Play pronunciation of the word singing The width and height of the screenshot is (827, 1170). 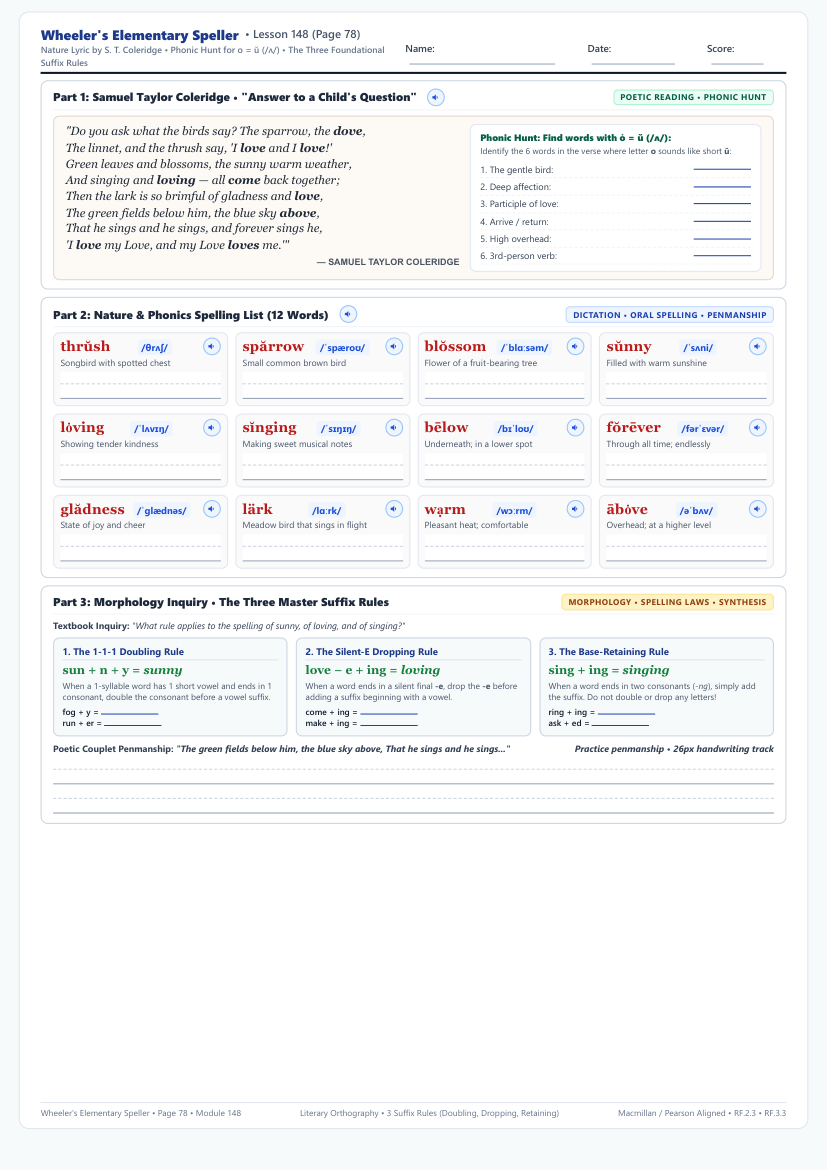pyautogui.click(x=394, y=428)
